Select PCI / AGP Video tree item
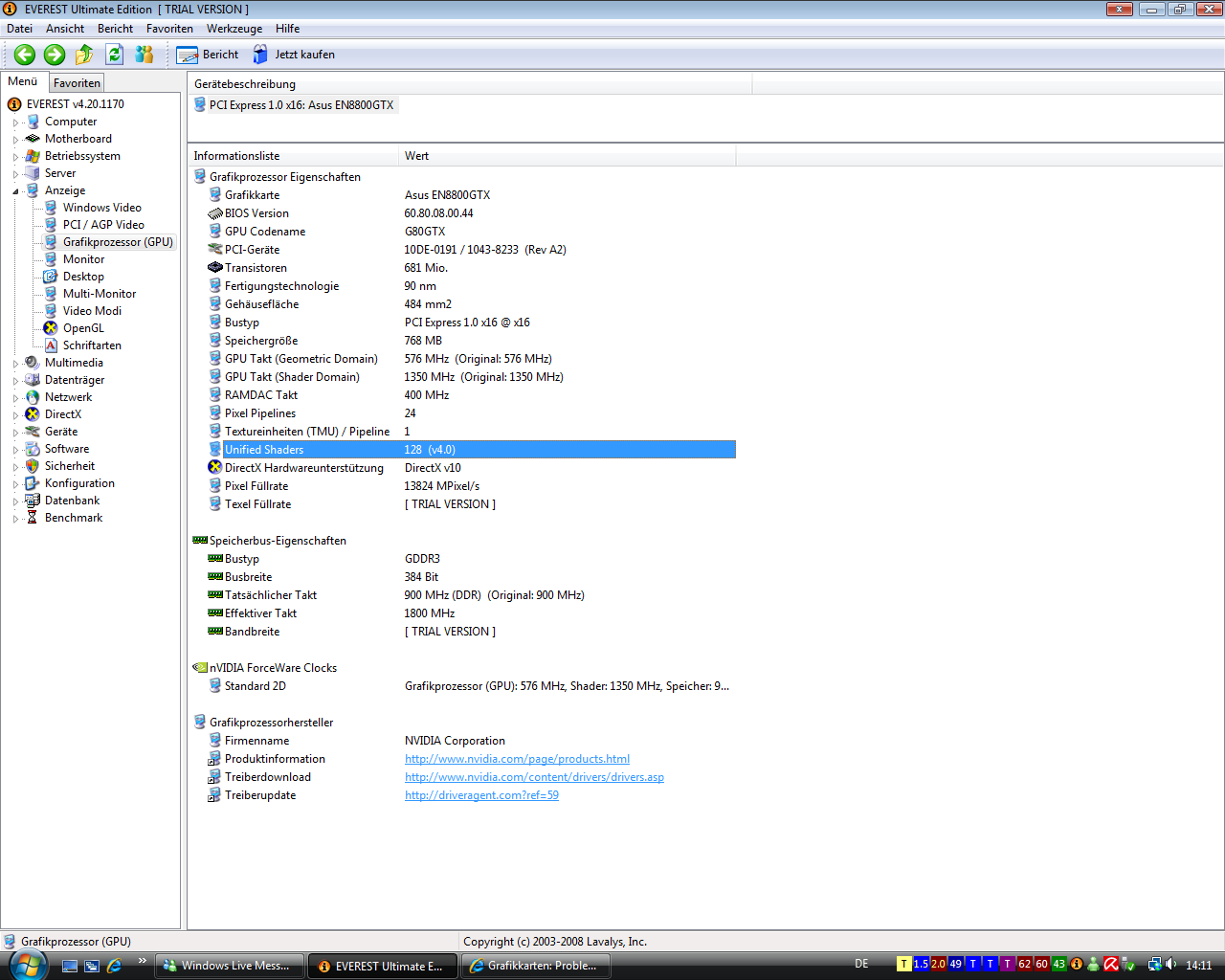This screenshot has height=980, width=1225. tap(103, 225)
